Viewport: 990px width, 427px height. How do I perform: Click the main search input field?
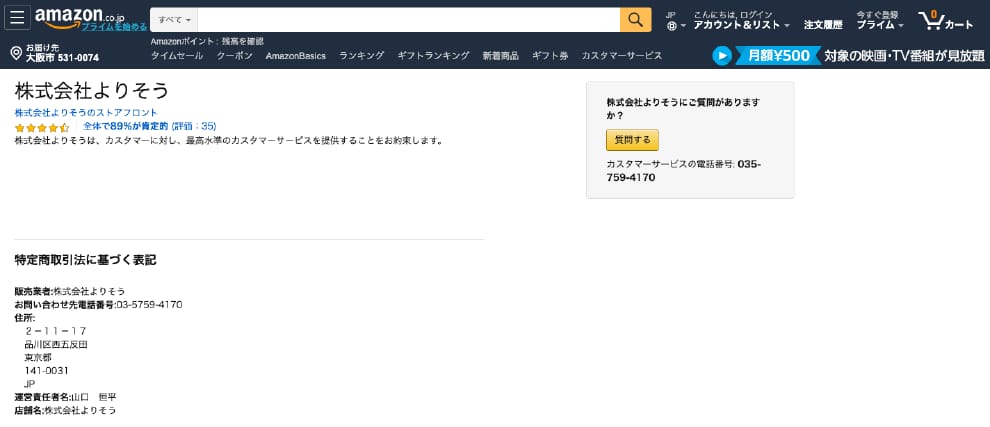(x=409, y=20)
